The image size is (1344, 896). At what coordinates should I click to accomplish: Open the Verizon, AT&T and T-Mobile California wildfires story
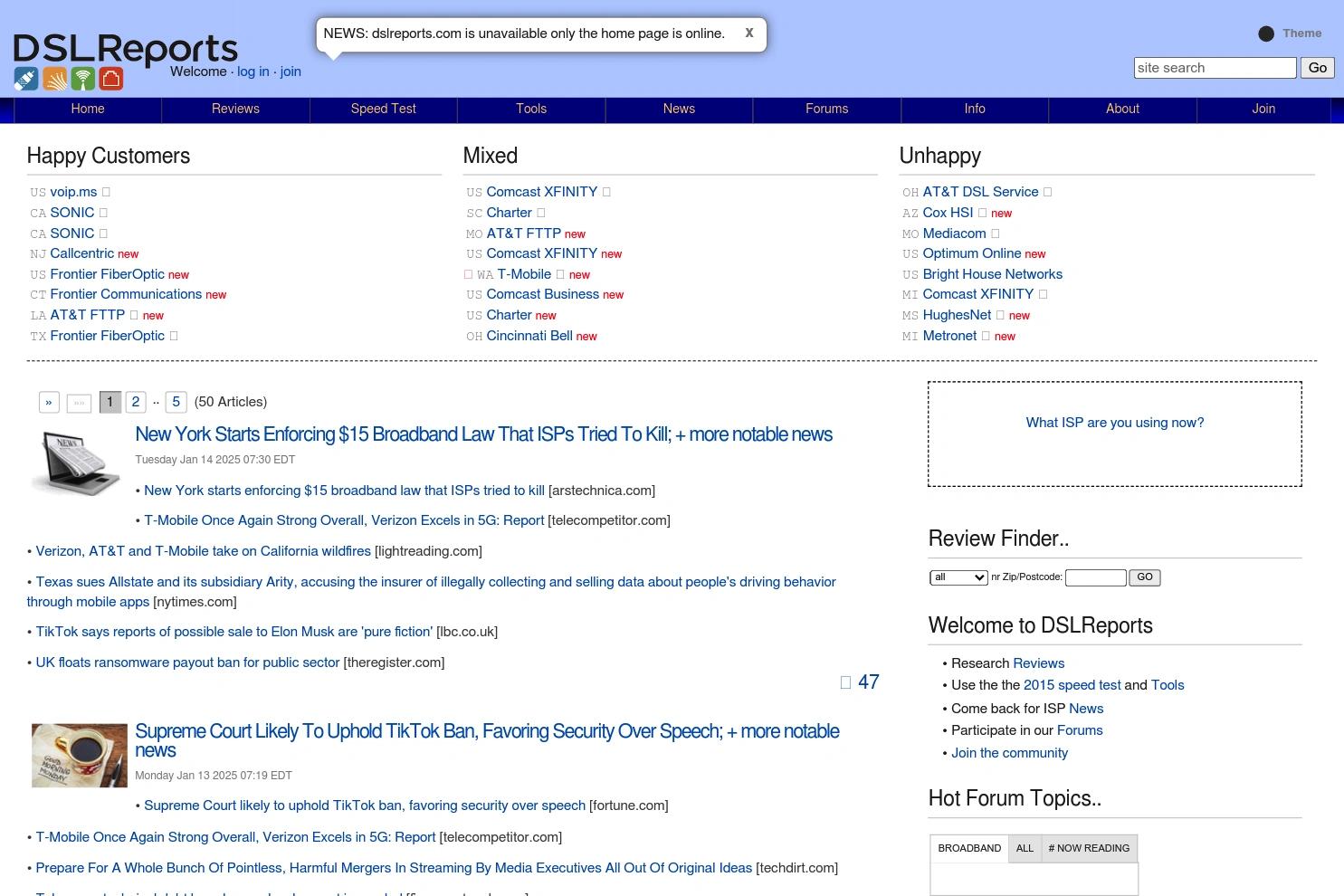tap(204, 551)
